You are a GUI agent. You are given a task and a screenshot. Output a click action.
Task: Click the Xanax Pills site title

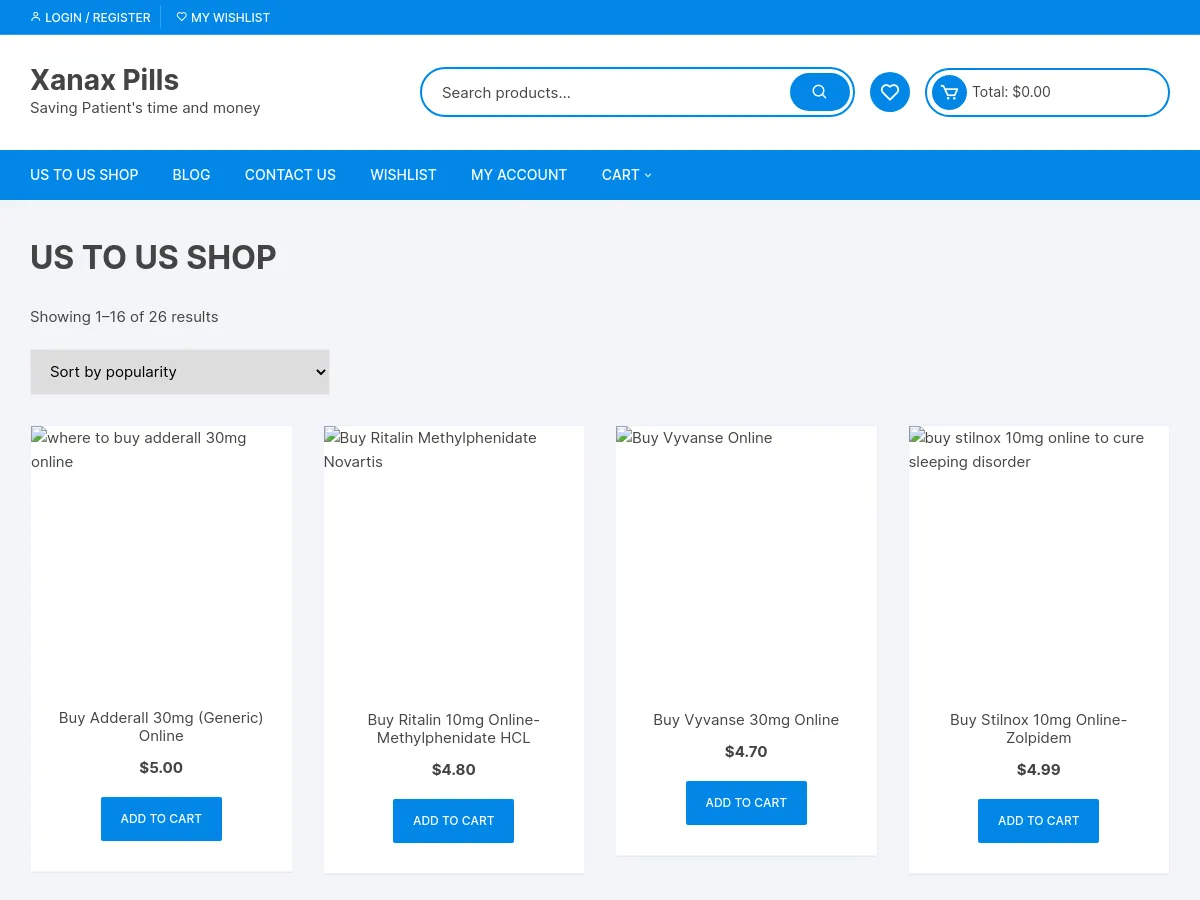pos(105,80)
